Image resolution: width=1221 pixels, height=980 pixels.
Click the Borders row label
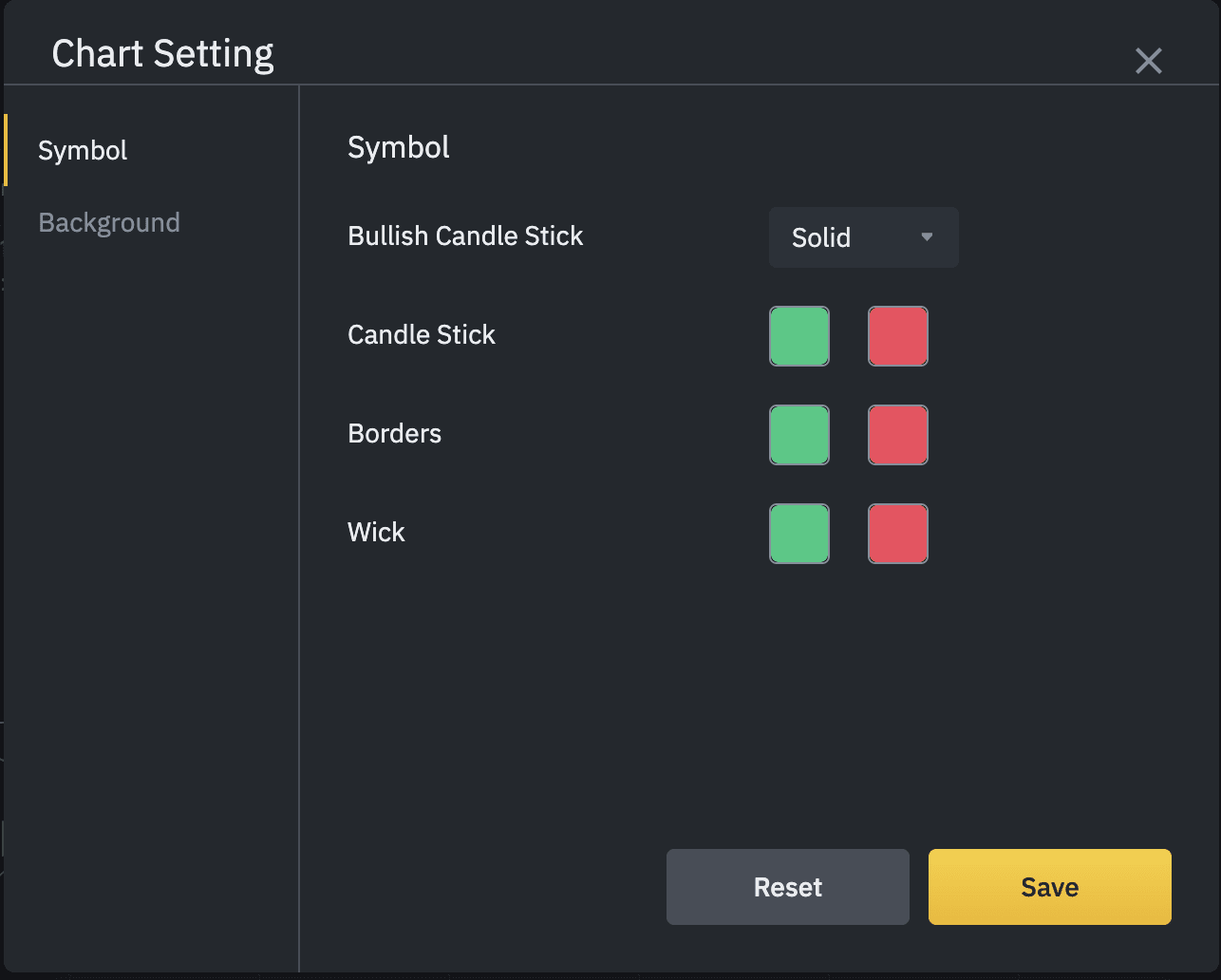pos(394,434)
